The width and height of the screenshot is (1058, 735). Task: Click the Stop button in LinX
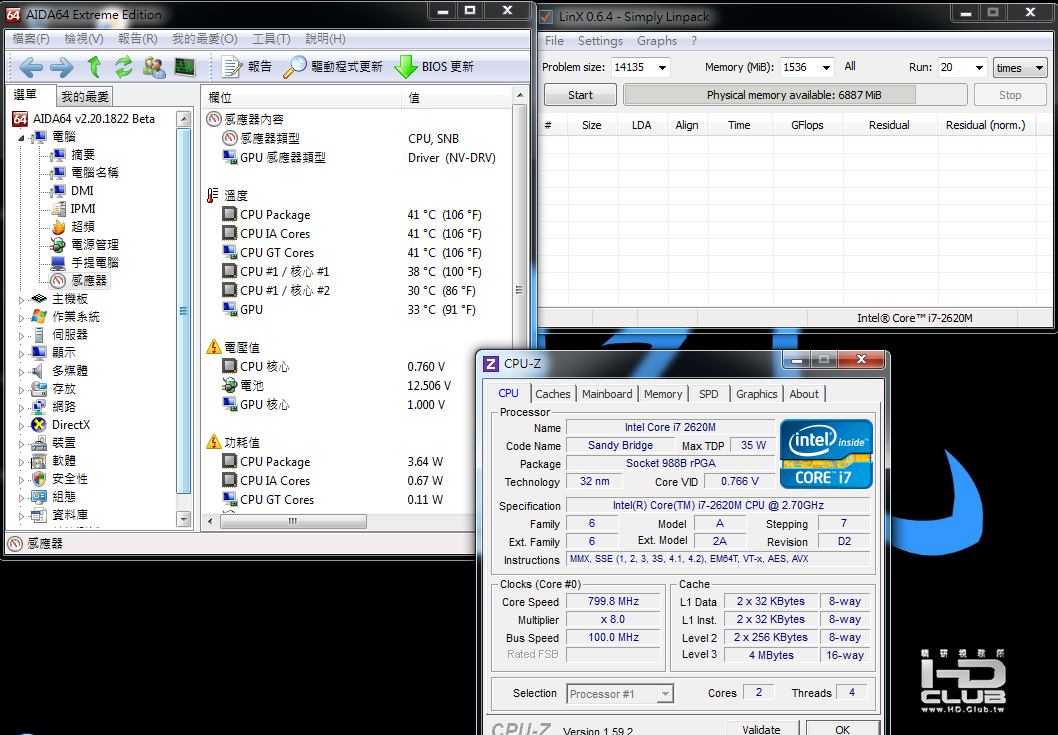(1010, 95)
